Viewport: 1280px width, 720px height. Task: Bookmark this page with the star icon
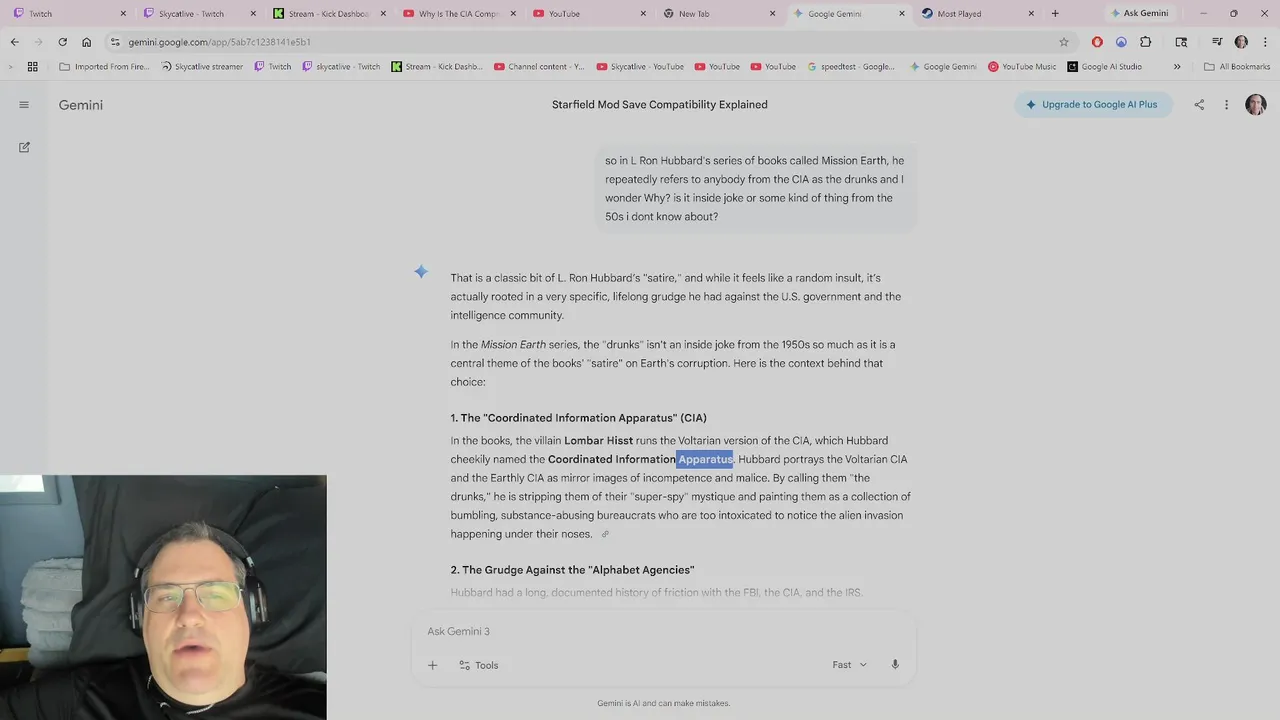pos(1064,42)
